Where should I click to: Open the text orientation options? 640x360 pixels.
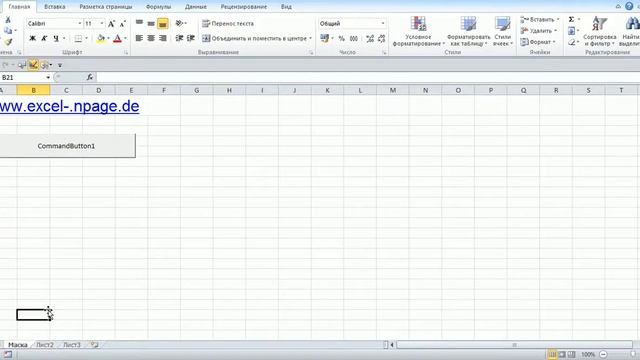[x=180, y=23]
